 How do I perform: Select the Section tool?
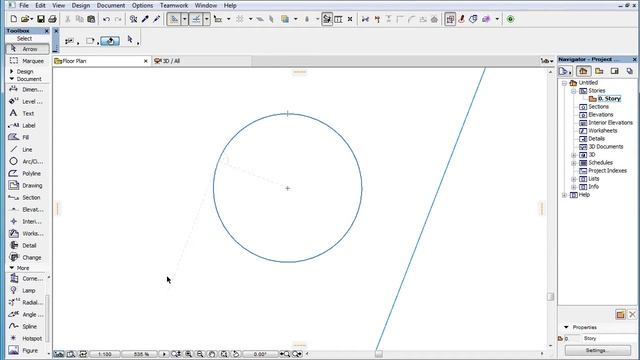point(28,198)
